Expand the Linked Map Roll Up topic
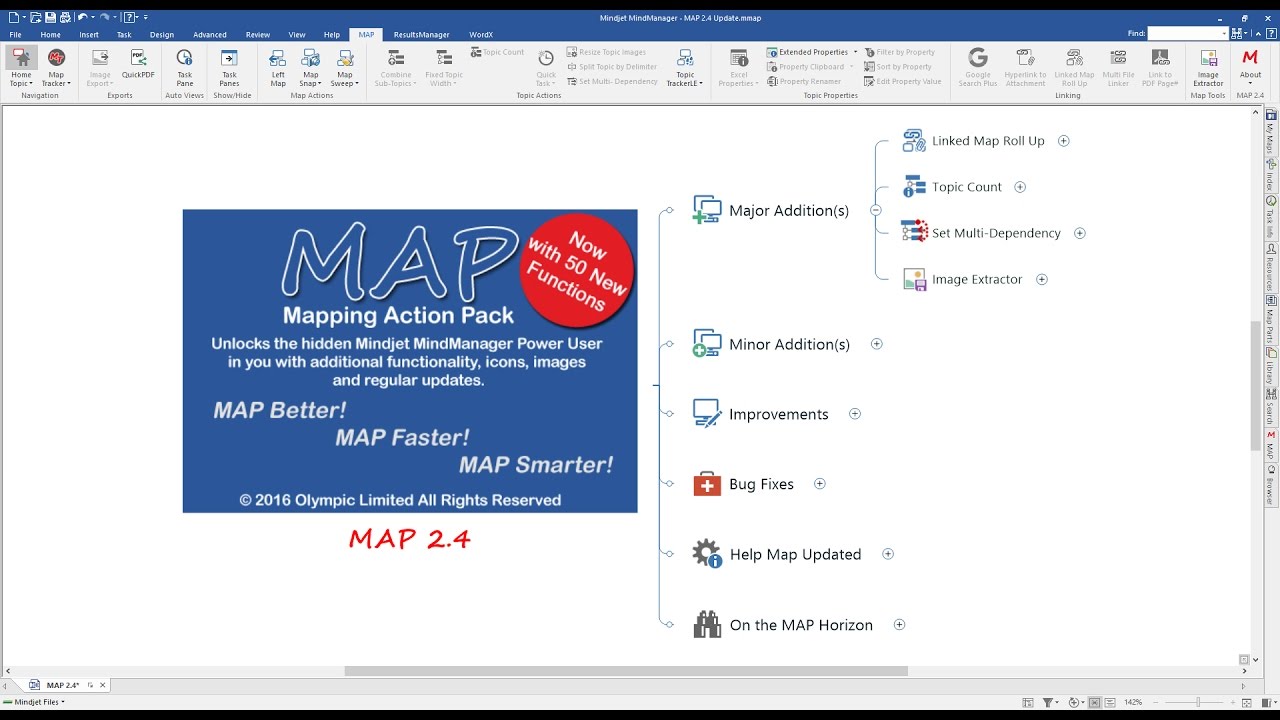The height and width of the screenshot is (720, 1280). point(1064,141)
